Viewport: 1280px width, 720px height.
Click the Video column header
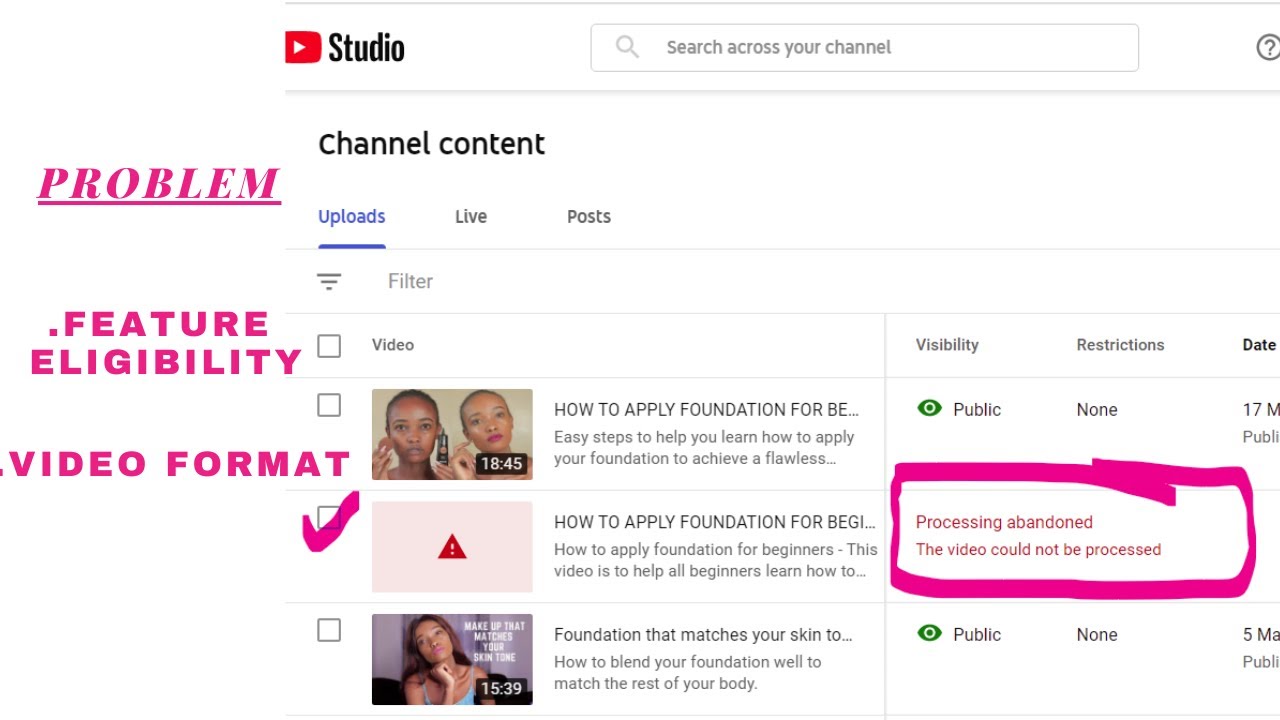pyautogui.click(x=393, y=345)
